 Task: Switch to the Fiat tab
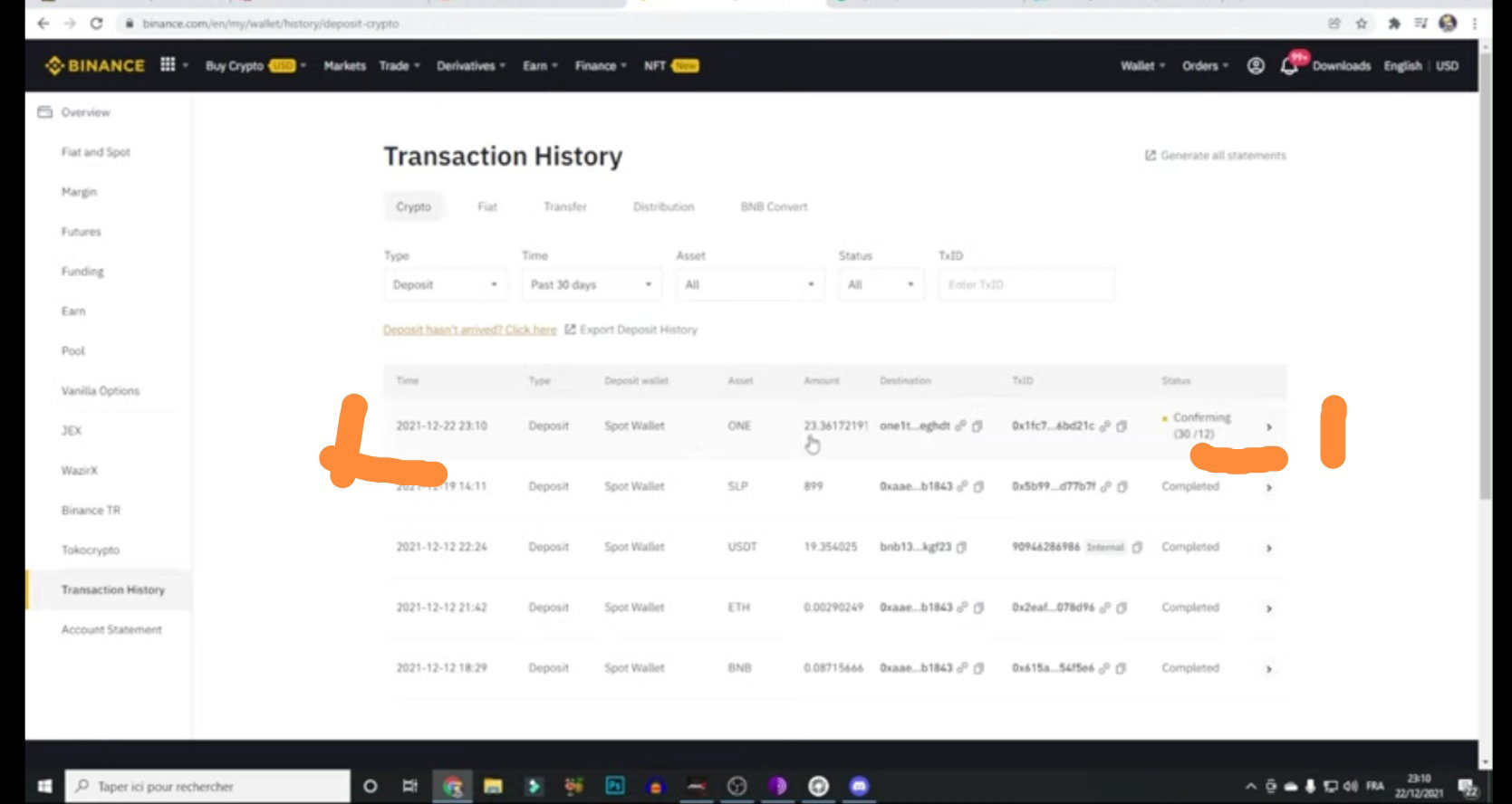coord(487,207)
